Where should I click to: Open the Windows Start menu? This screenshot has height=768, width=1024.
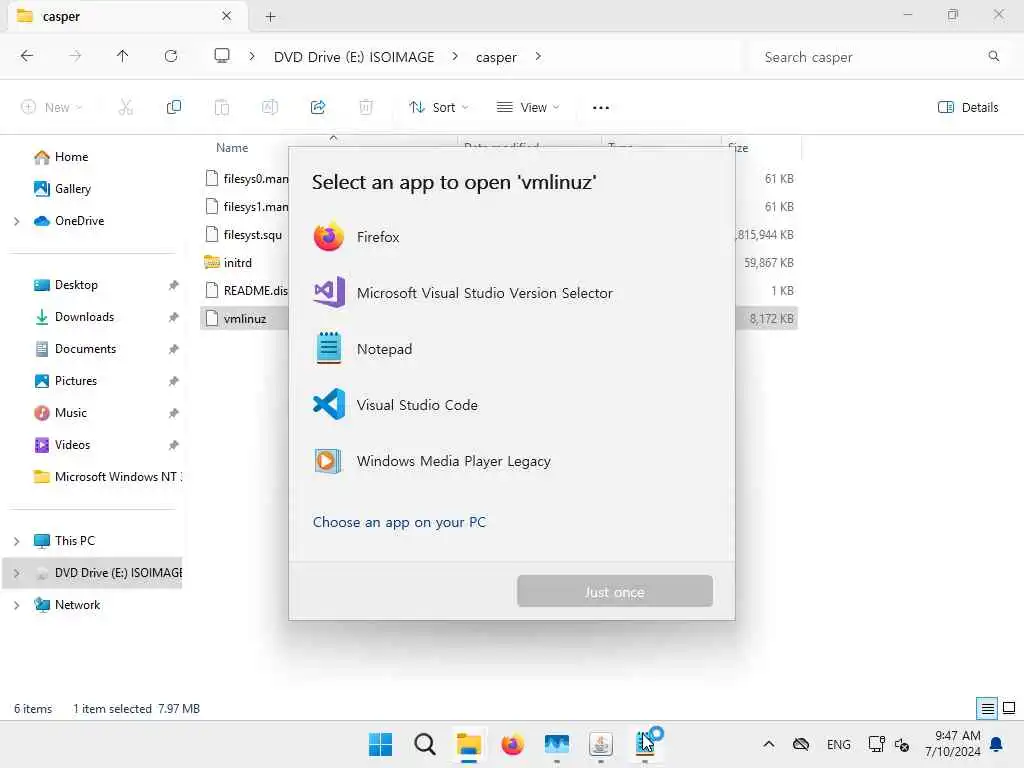click(x=381, y=744)
